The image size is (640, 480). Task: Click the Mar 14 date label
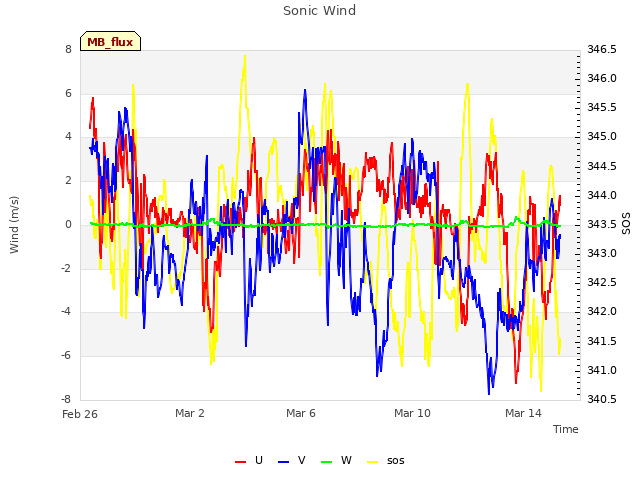[523, 413]
